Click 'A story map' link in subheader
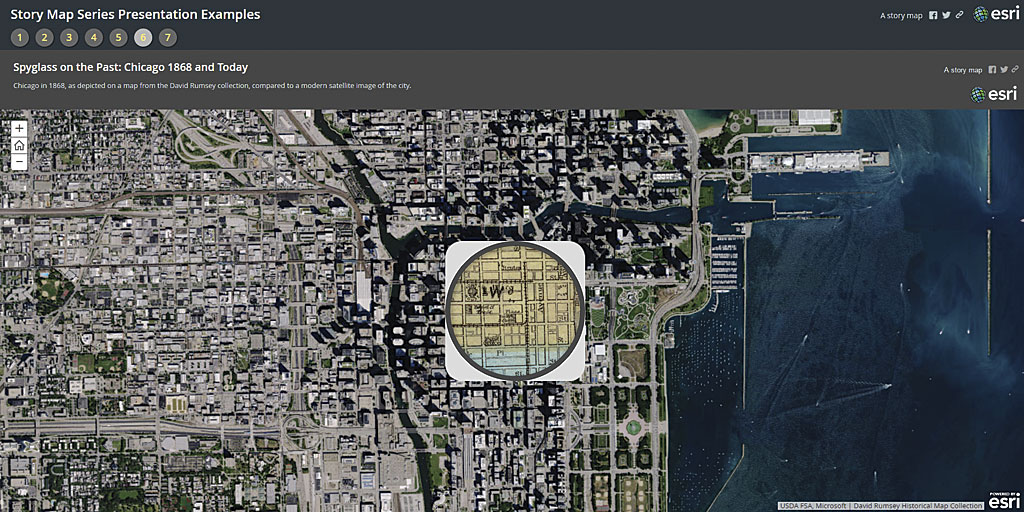Image resolution: width=1024 pixels, height=512 pixels. pyautogui.click(x=963, y=70)
